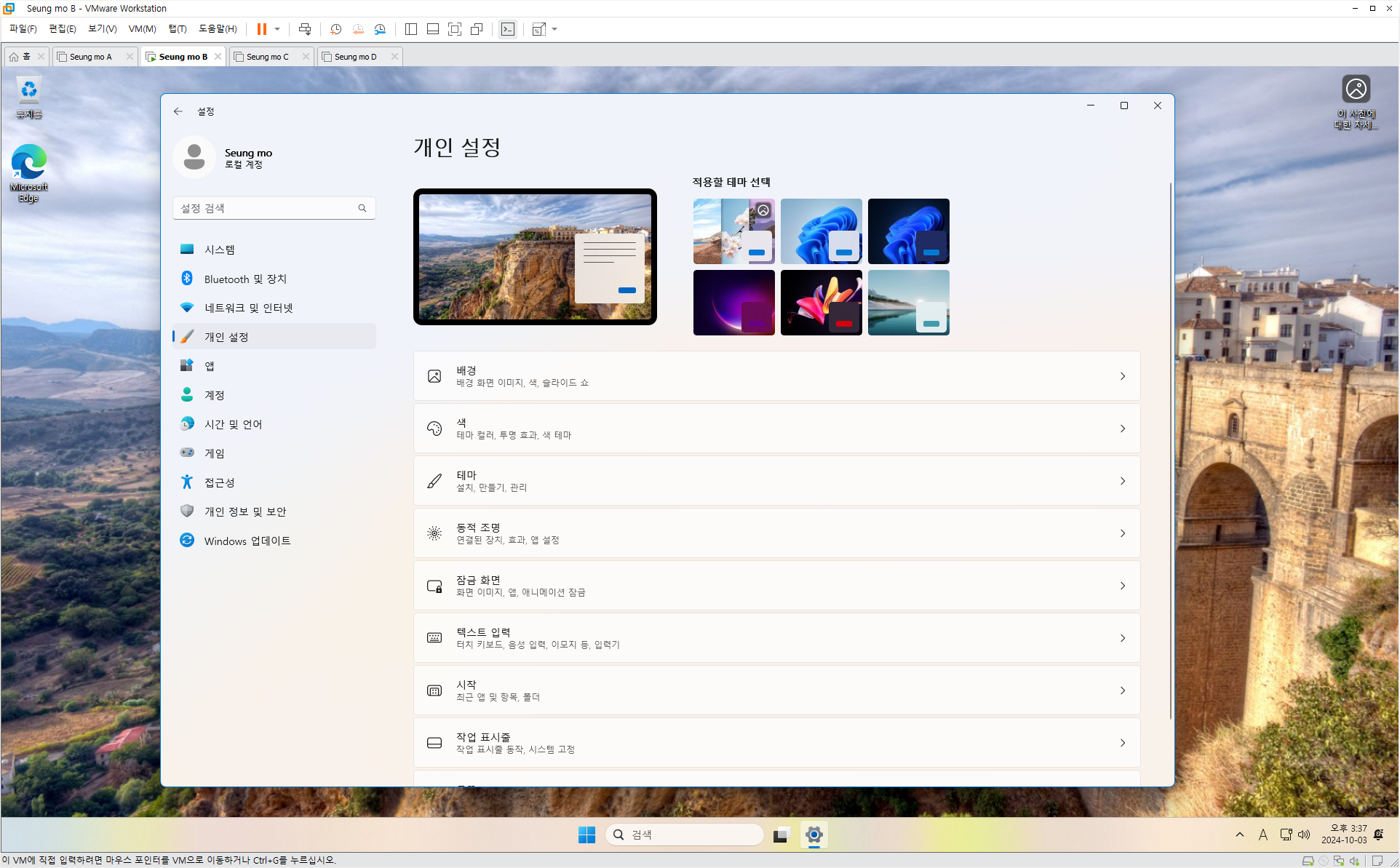Viewport: 1400px width, 868px height.
Task: Select the dark blue Windows theme
Action: click(908, 231)
